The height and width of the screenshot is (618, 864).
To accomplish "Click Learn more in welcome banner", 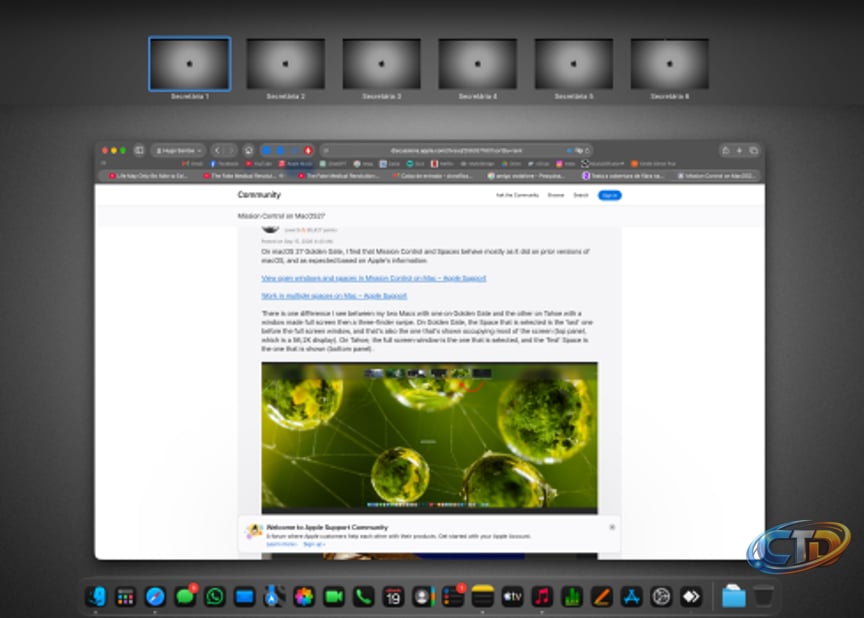I will pos(282,544).
